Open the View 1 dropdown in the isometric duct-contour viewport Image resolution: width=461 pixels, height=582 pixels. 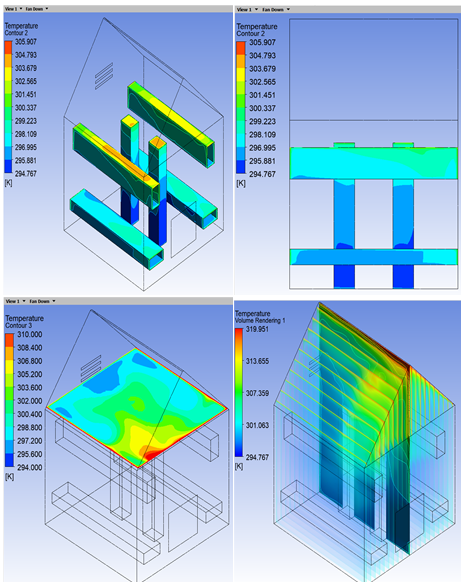click(x=14, y=9)
